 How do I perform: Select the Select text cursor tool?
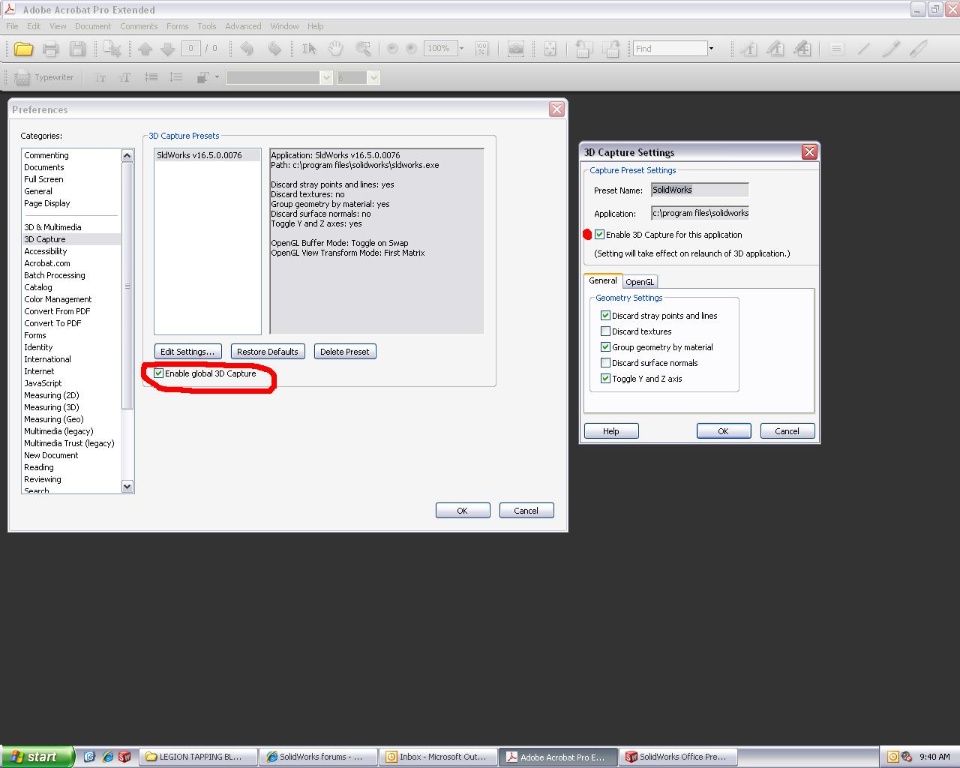309,49
